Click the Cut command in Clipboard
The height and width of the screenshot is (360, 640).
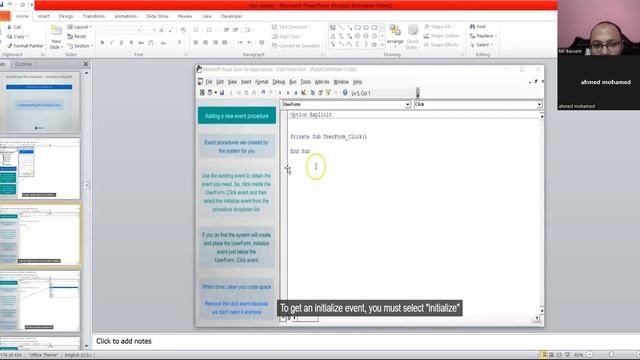pyautogui.click(x=13, y=27)
